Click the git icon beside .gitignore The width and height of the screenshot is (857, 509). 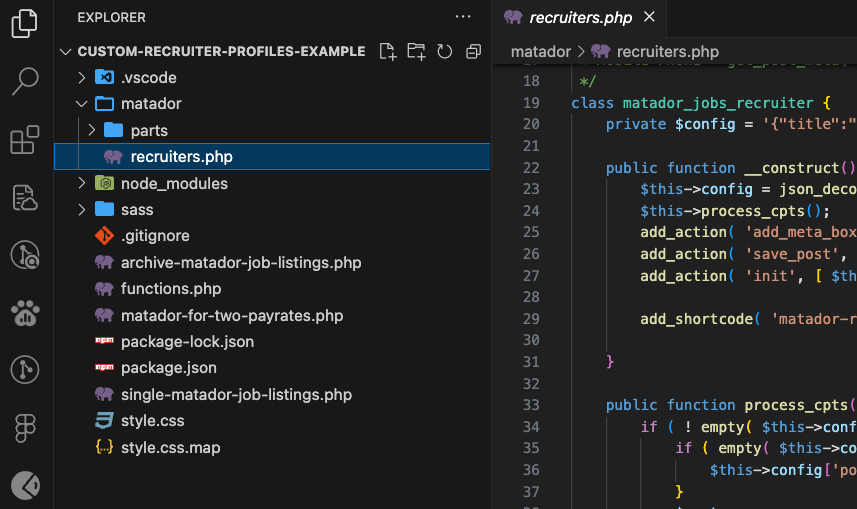click(x=104, y=236)
